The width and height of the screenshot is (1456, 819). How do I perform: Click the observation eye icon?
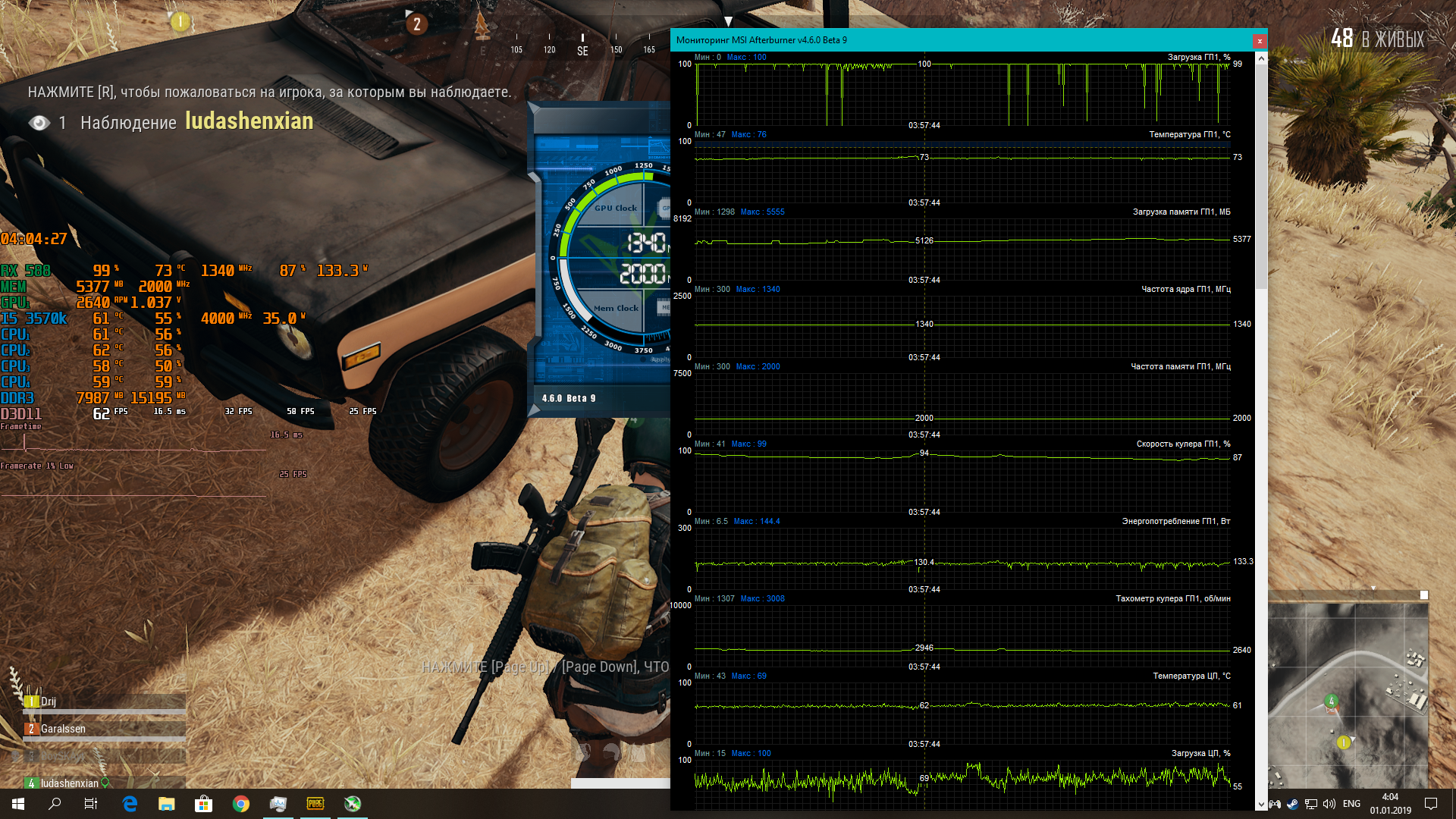(39, 123)
